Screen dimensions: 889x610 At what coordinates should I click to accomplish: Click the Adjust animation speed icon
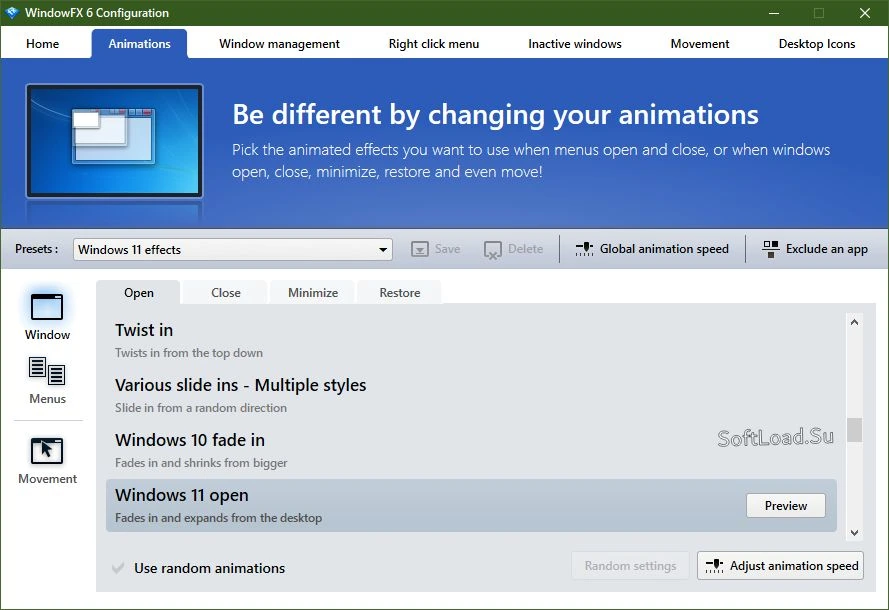714,566
